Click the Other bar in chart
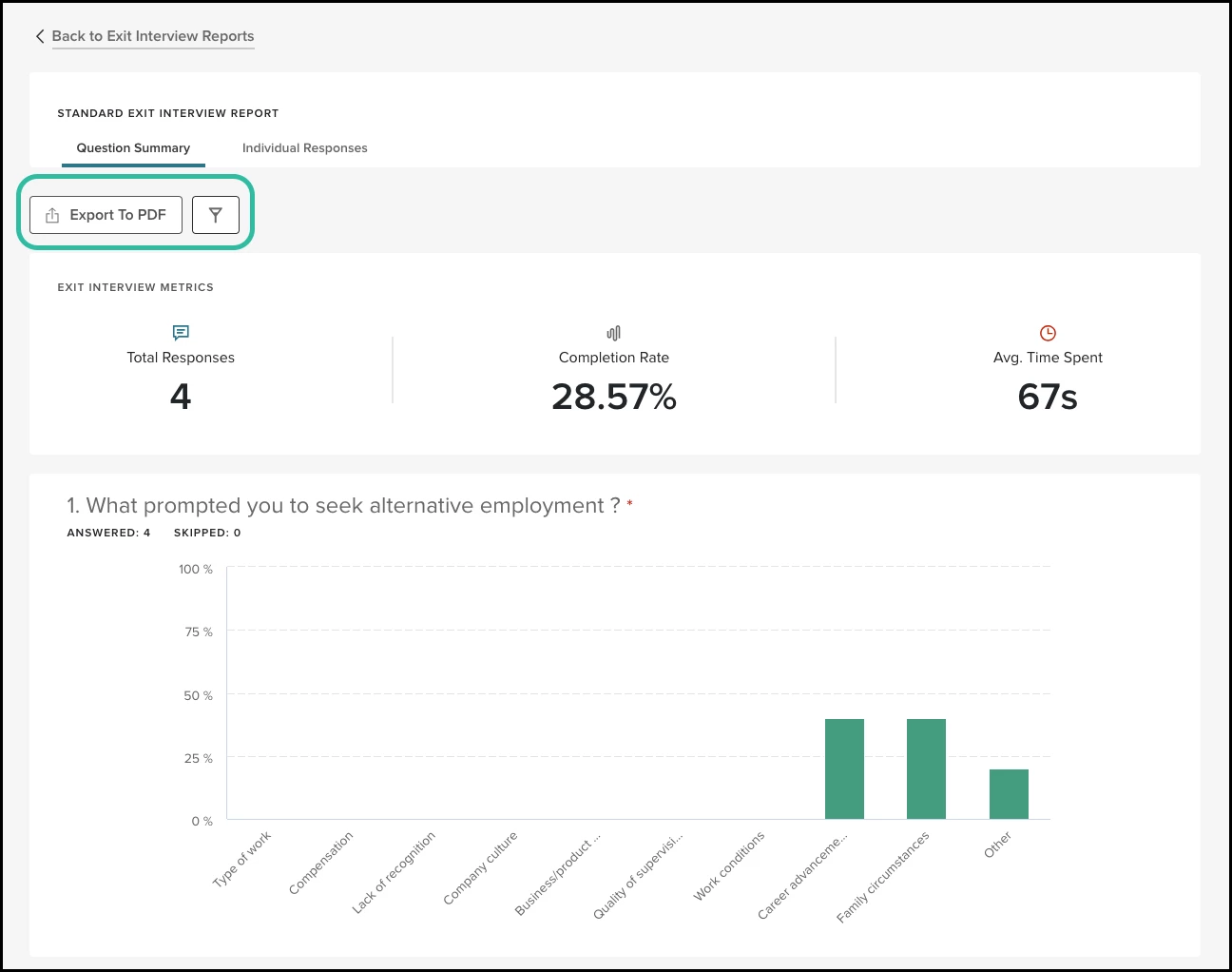 pos(1009,794)
